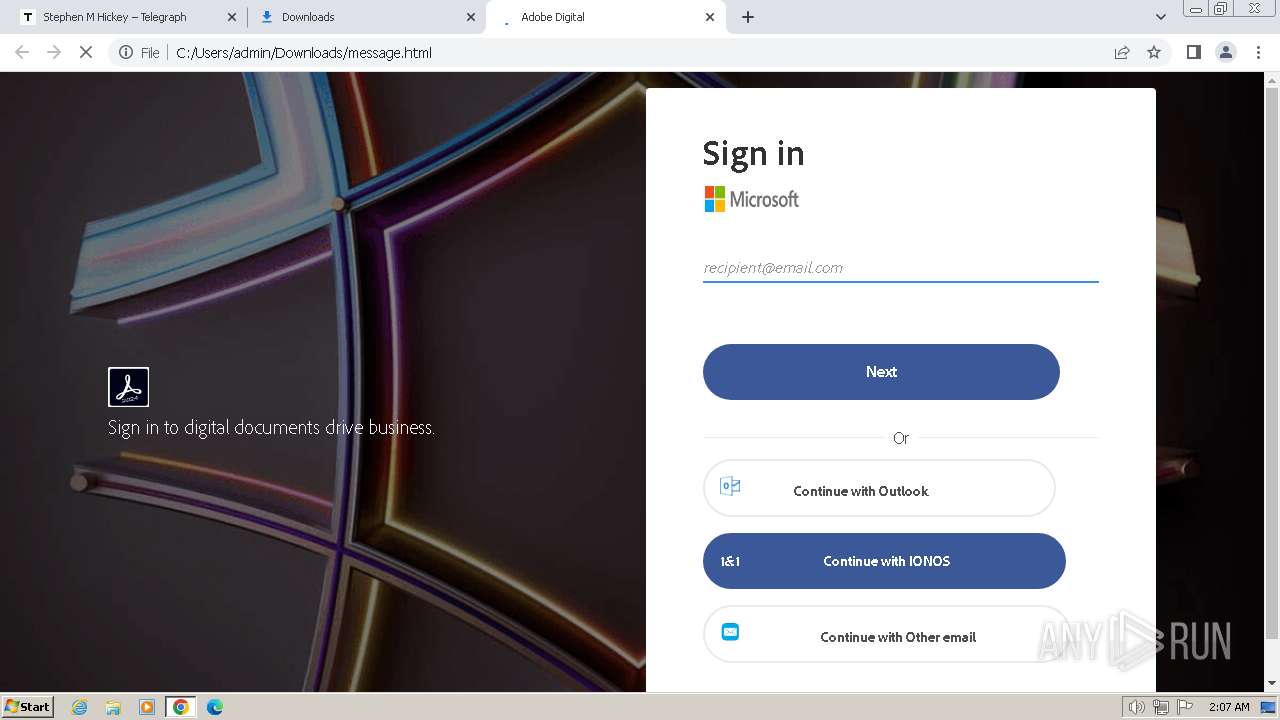Open the media player taskbar icon

147,707
